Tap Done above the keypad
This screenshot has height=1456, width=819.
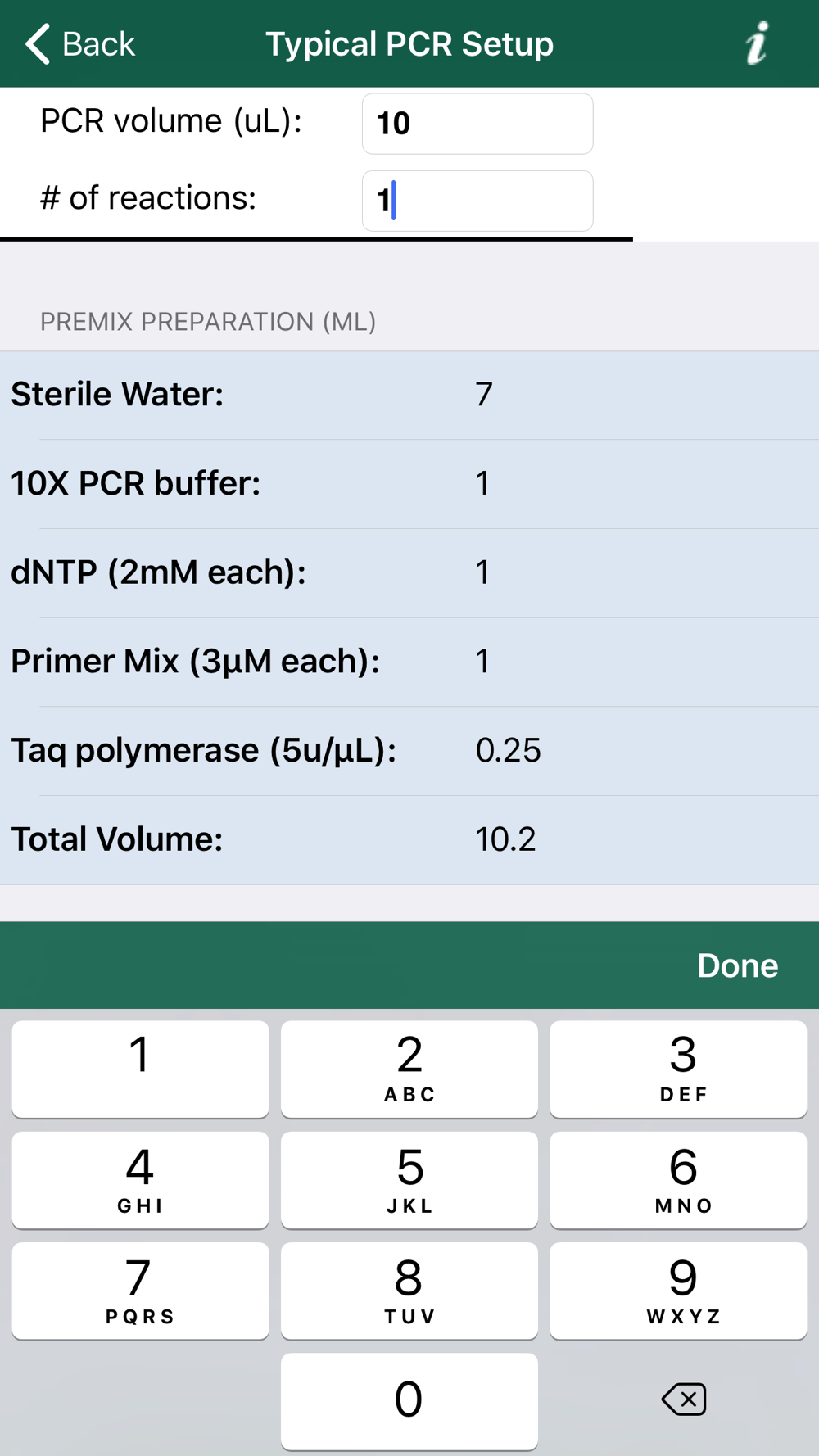coord(736,965)
